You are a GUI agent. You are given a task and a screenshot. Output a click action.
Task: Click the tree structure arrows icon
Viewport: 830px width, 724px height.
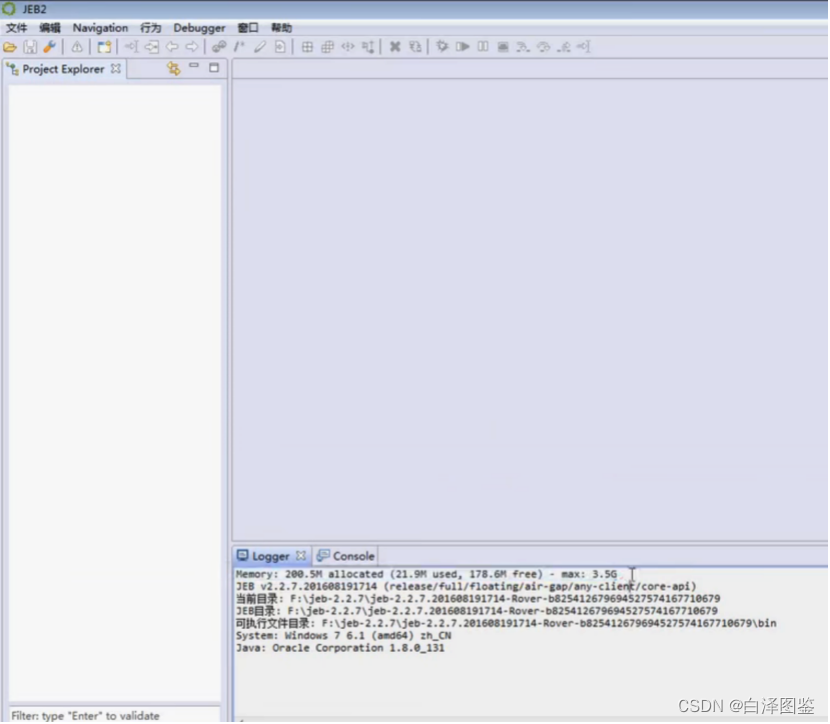tap(368, 47)
